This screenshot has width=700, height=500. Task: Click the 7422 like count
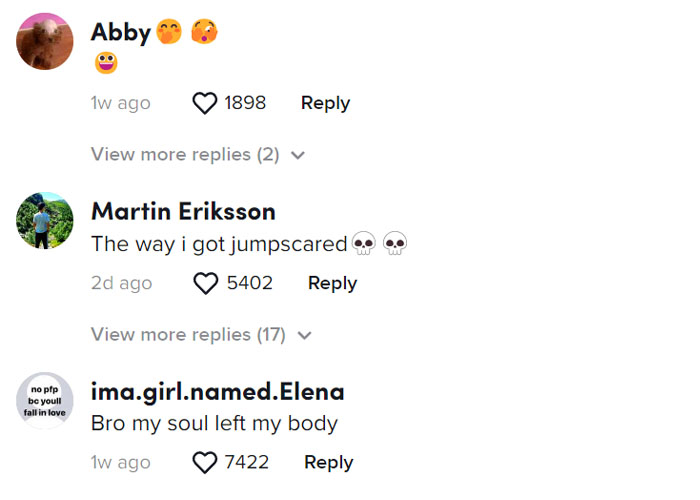(x=247, y=462)
